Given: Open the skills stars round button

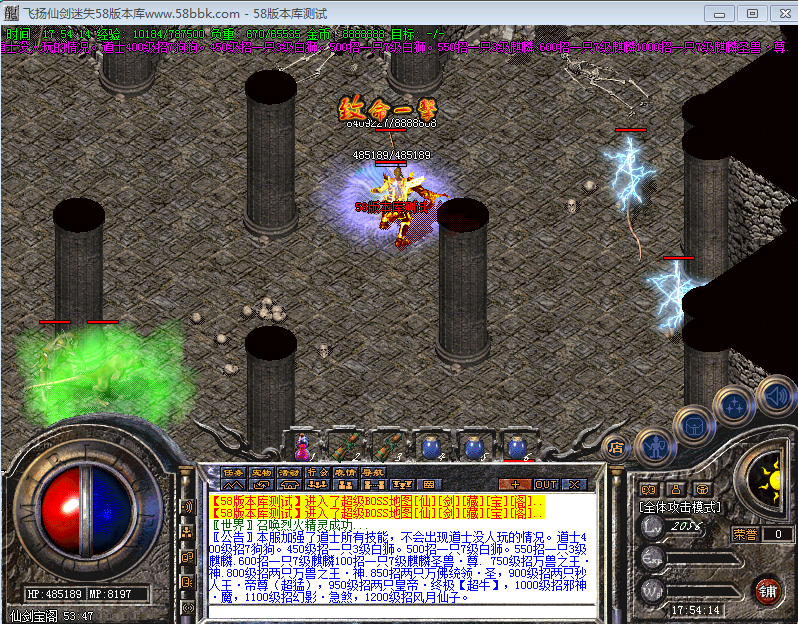Looking at the screenshot, I should click(x=734, y=406).
